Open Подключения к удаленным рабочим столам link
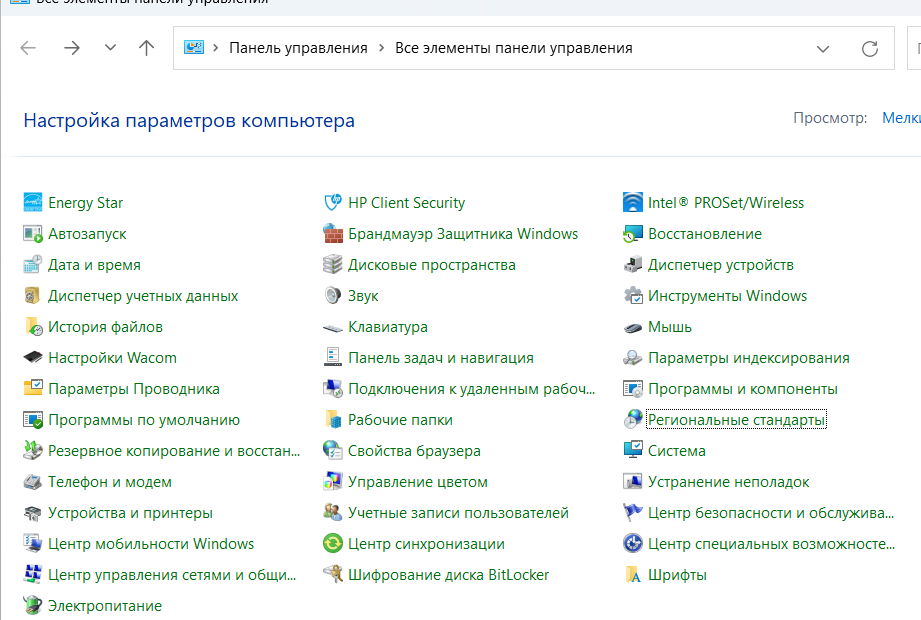The image size is (921, 620). 472,389
